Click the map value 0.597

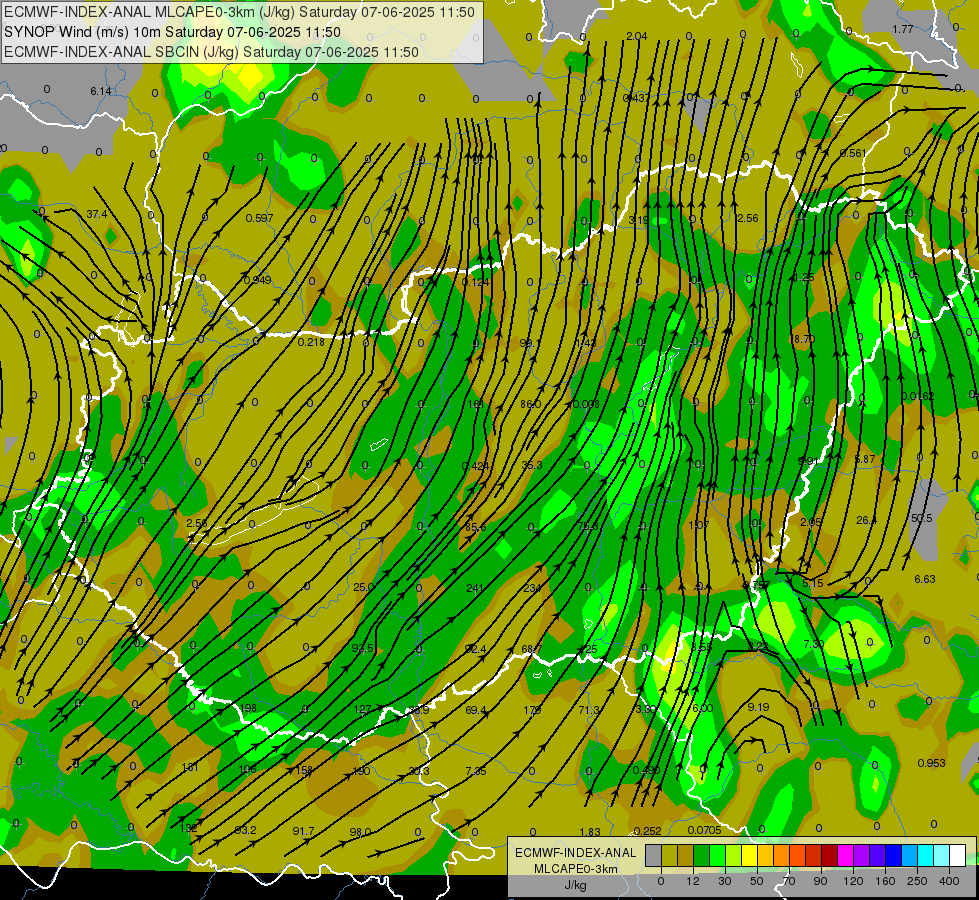(259, 218)
